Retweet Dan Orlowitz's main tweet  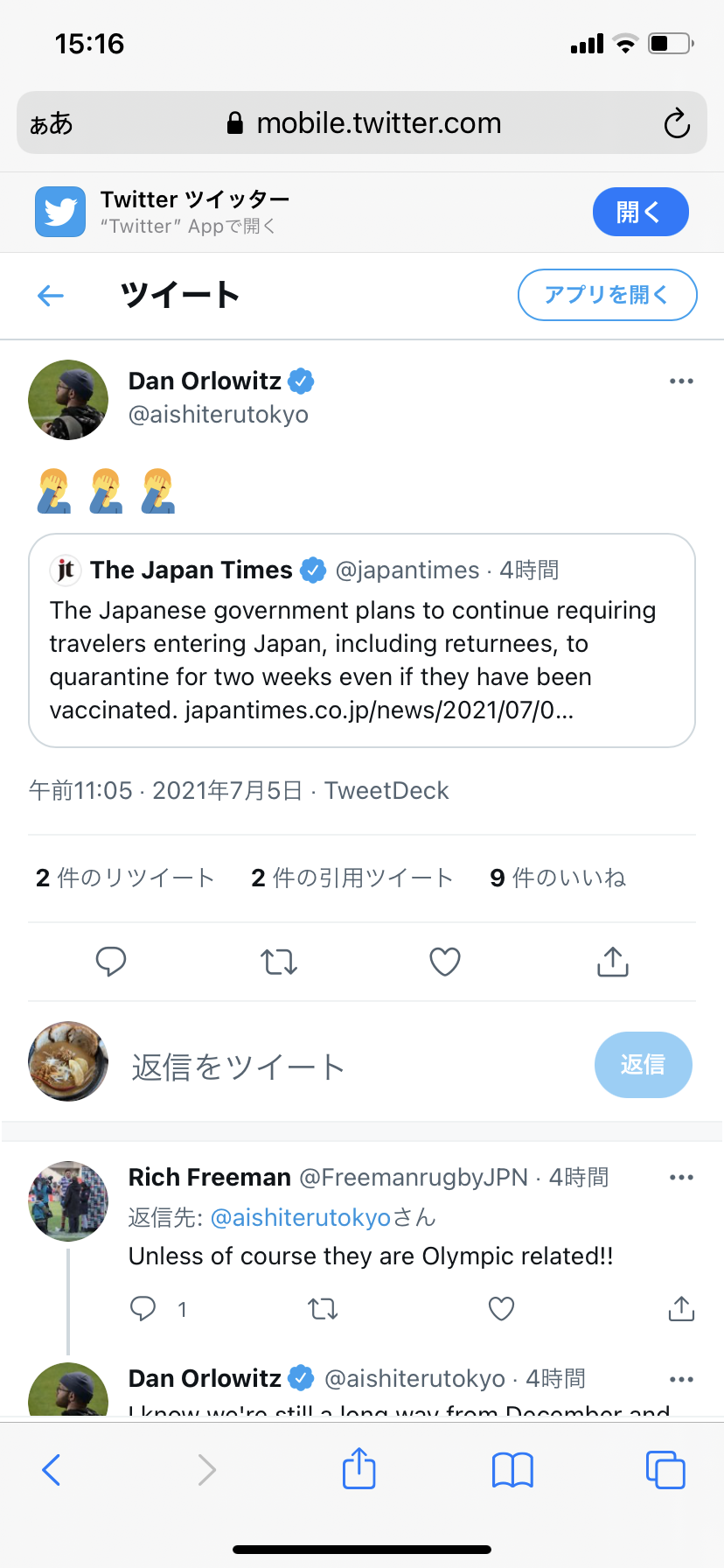point(279,962)
